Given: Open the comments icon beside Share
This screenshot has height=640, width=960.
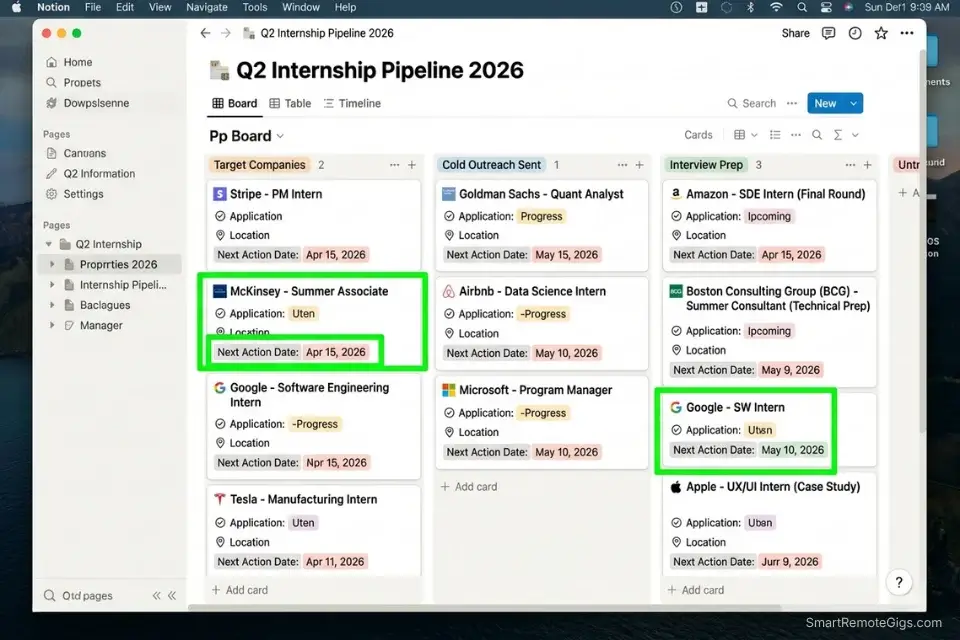Looking at the screenshot, I should 828,33.
